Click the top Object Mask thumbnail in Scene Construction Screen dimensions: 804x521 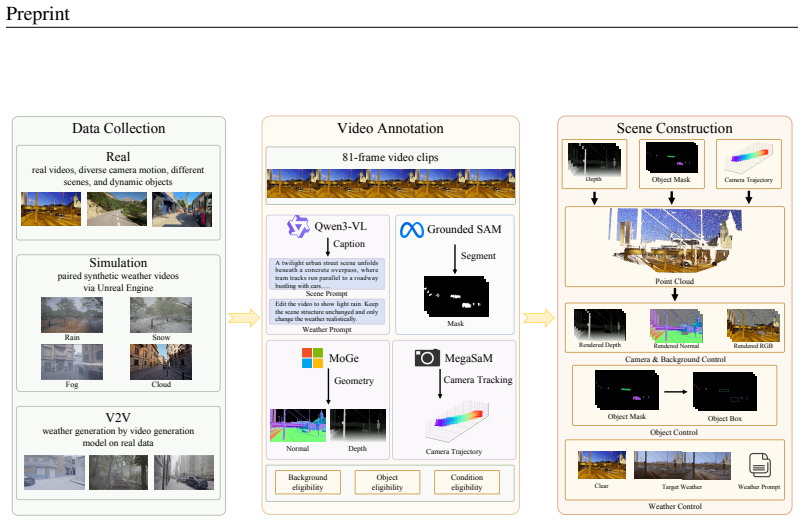click(x=672, y=158)
